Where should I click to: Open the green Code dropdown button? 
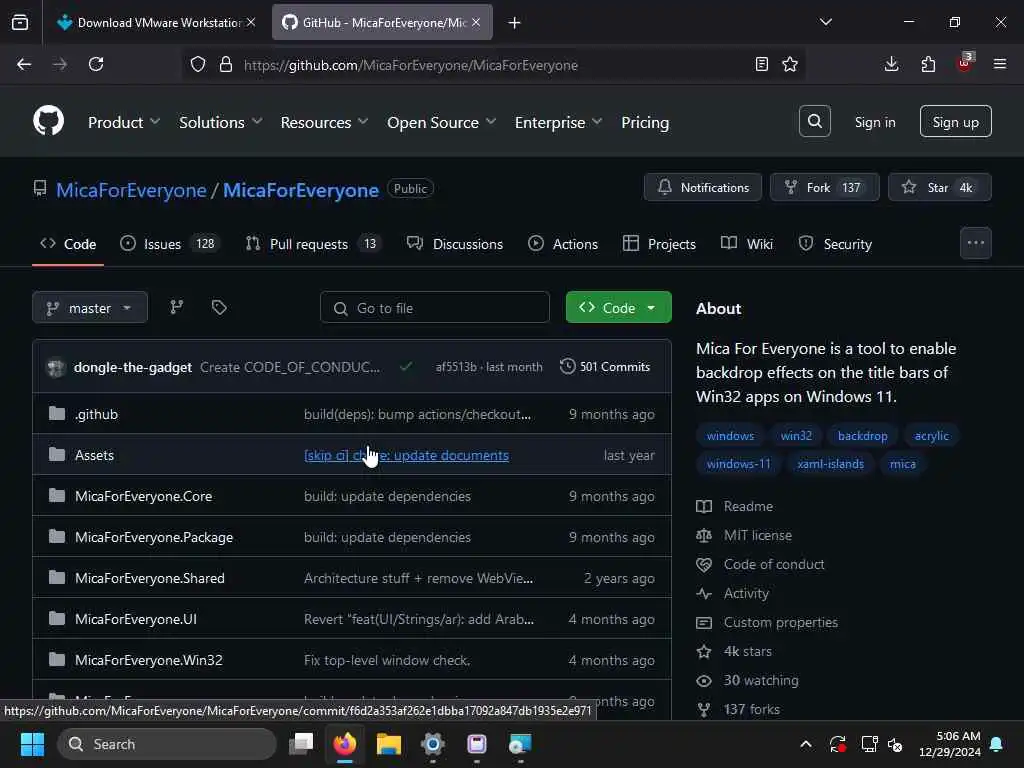point(618,308)
